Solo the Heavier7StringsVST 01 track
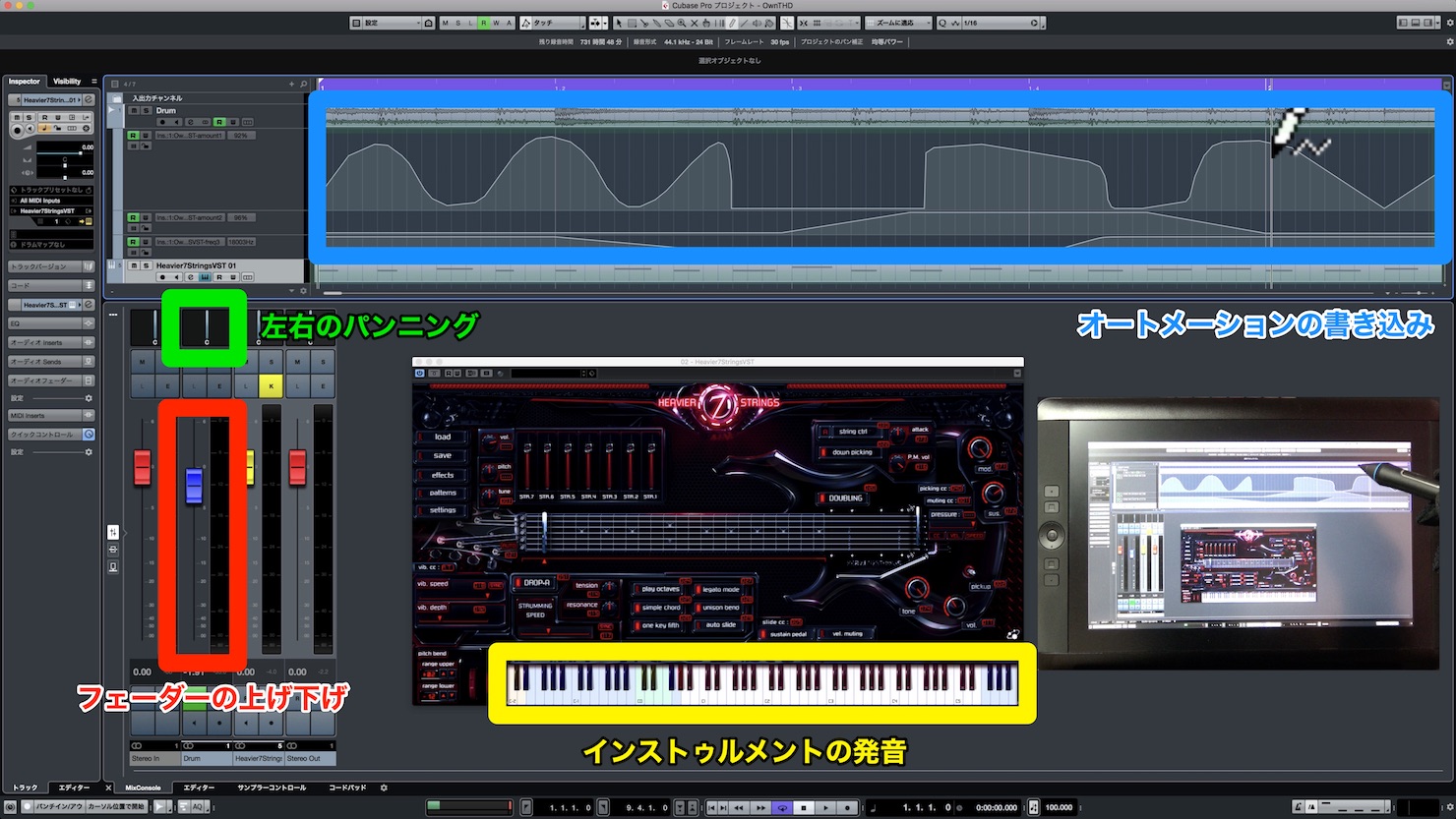Screen dimensions: 1456x819 147,265
